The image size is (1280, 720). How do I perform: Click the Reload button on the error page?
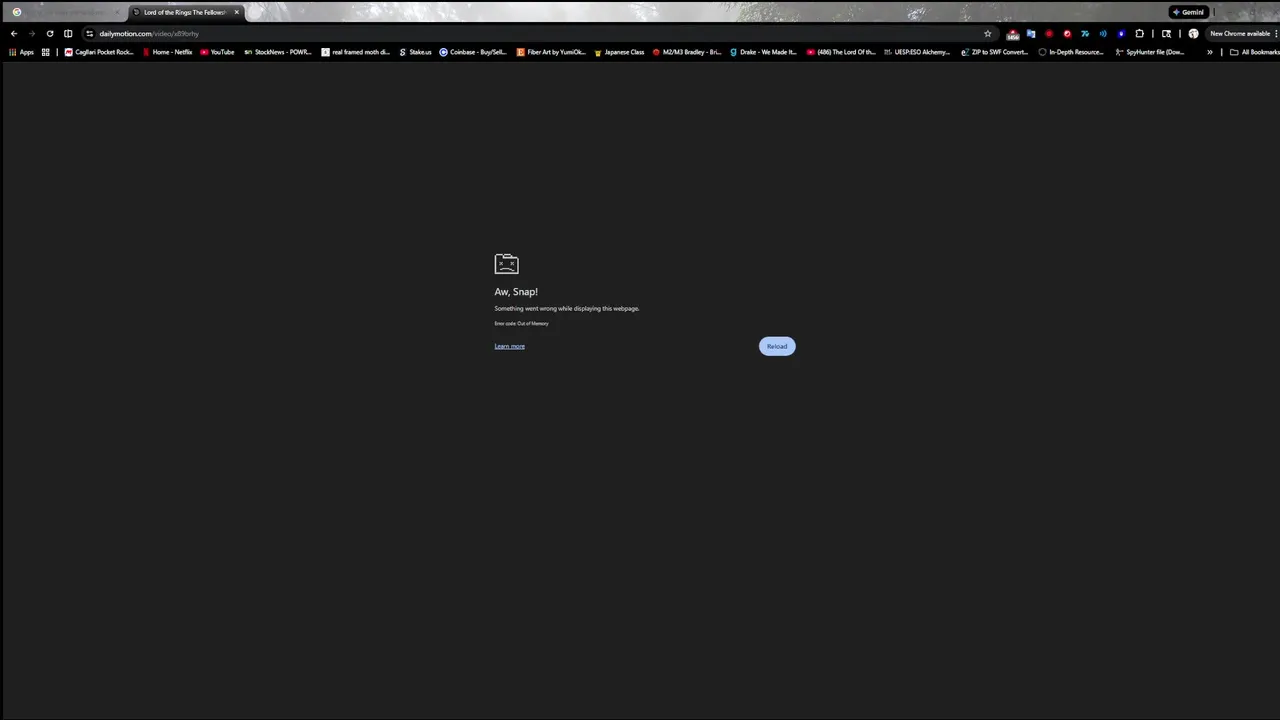[x=777, y=346]
